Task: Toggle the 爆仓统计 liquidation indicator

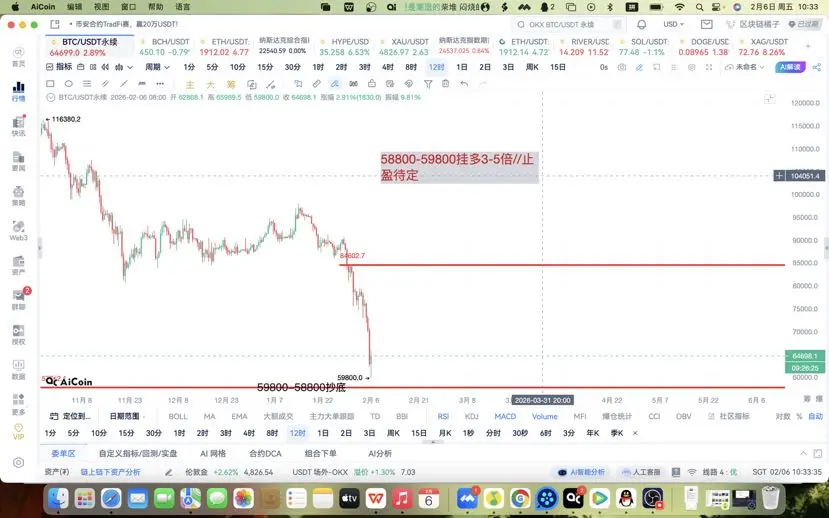Action: [x=616, y=416]
